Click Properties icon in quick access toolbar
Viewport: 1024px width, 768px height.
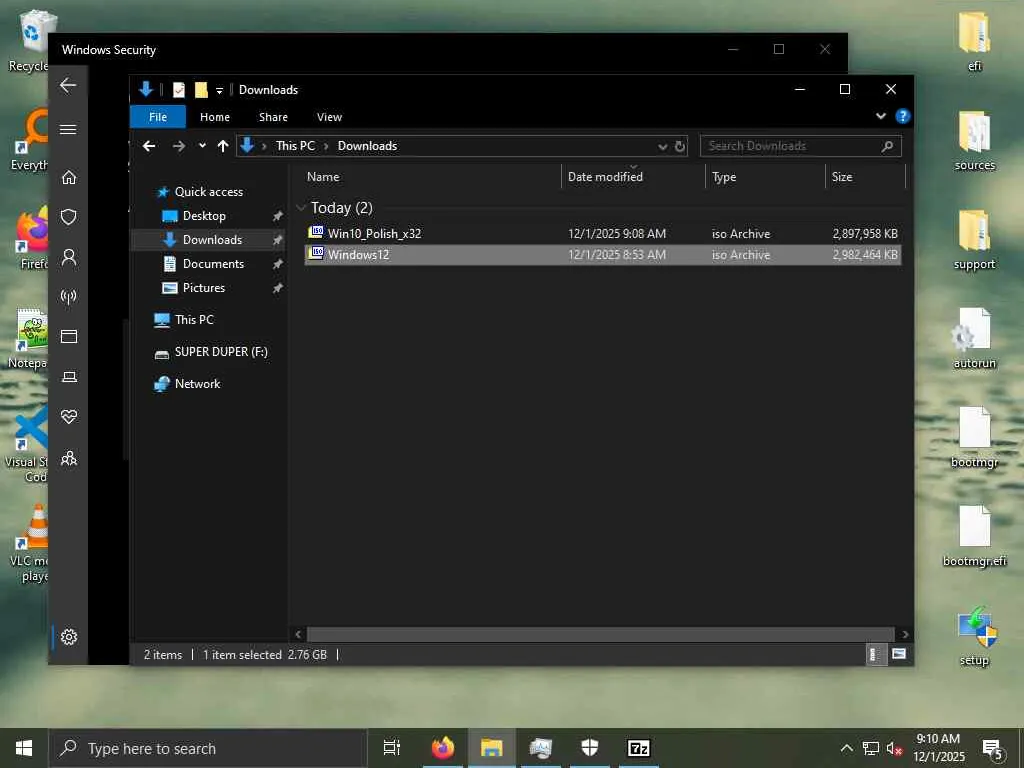point(178,90)
